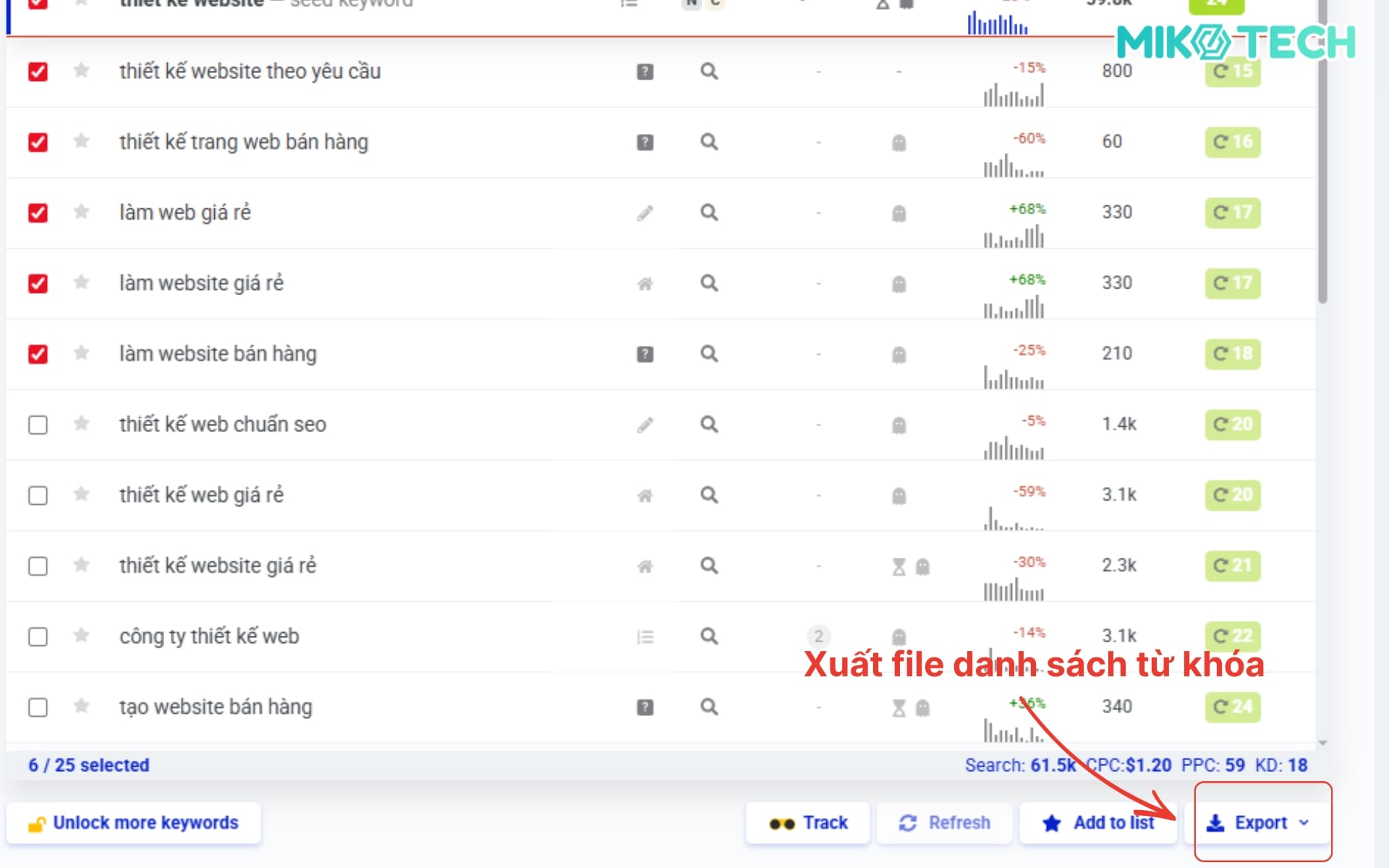Check the checkbox for "thiết kế web chuẩn seo"
Viewport: 1389px width, 868px height.
37,425
